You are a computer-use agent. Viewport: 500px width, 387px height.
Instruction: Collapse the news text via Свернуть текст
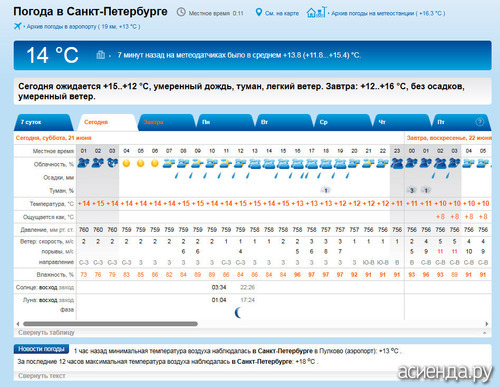(42, 376)
